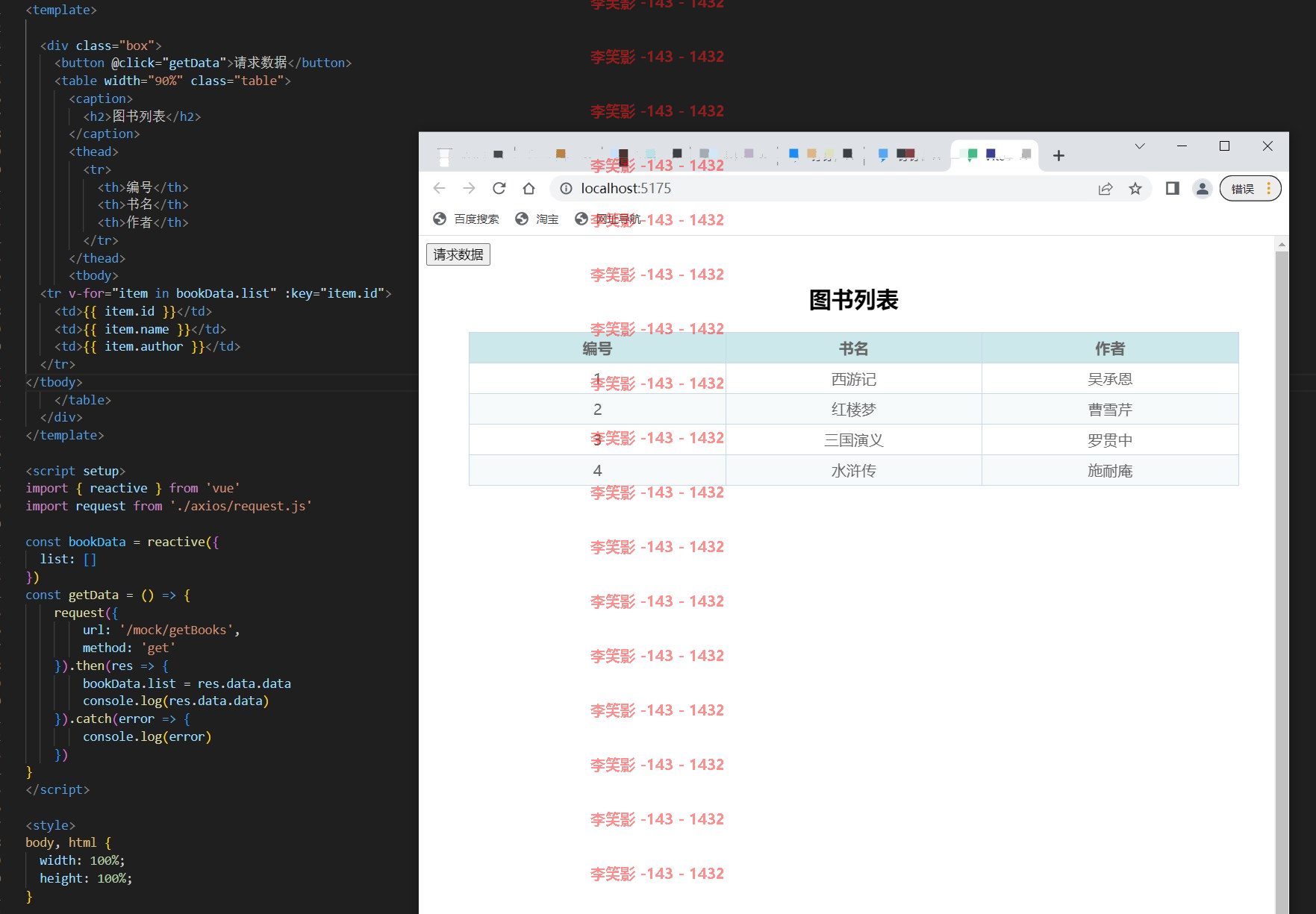1316x914 pixels.
Task: Click the url: '/mock/getBooks' code line
Action: coord(161,630)
